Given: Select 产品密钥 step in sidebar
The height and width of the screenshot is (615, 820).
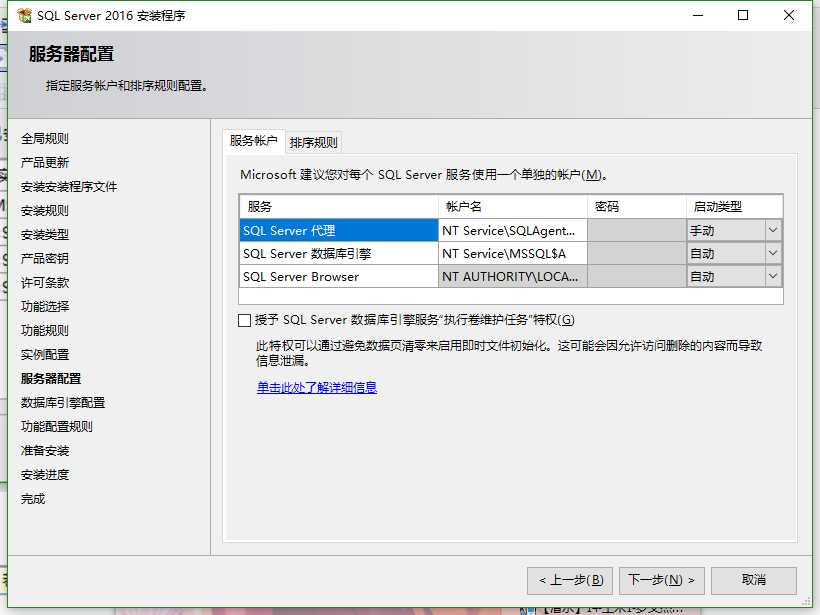Looking at the screenshot, I should [45, 258].
